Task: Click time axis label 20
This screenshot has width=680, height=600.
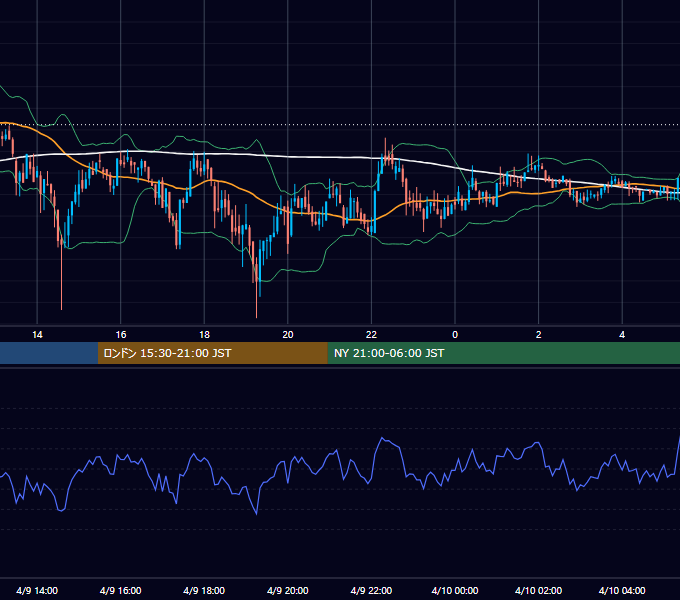Action: pyautogui.click(x=288, y=335)
